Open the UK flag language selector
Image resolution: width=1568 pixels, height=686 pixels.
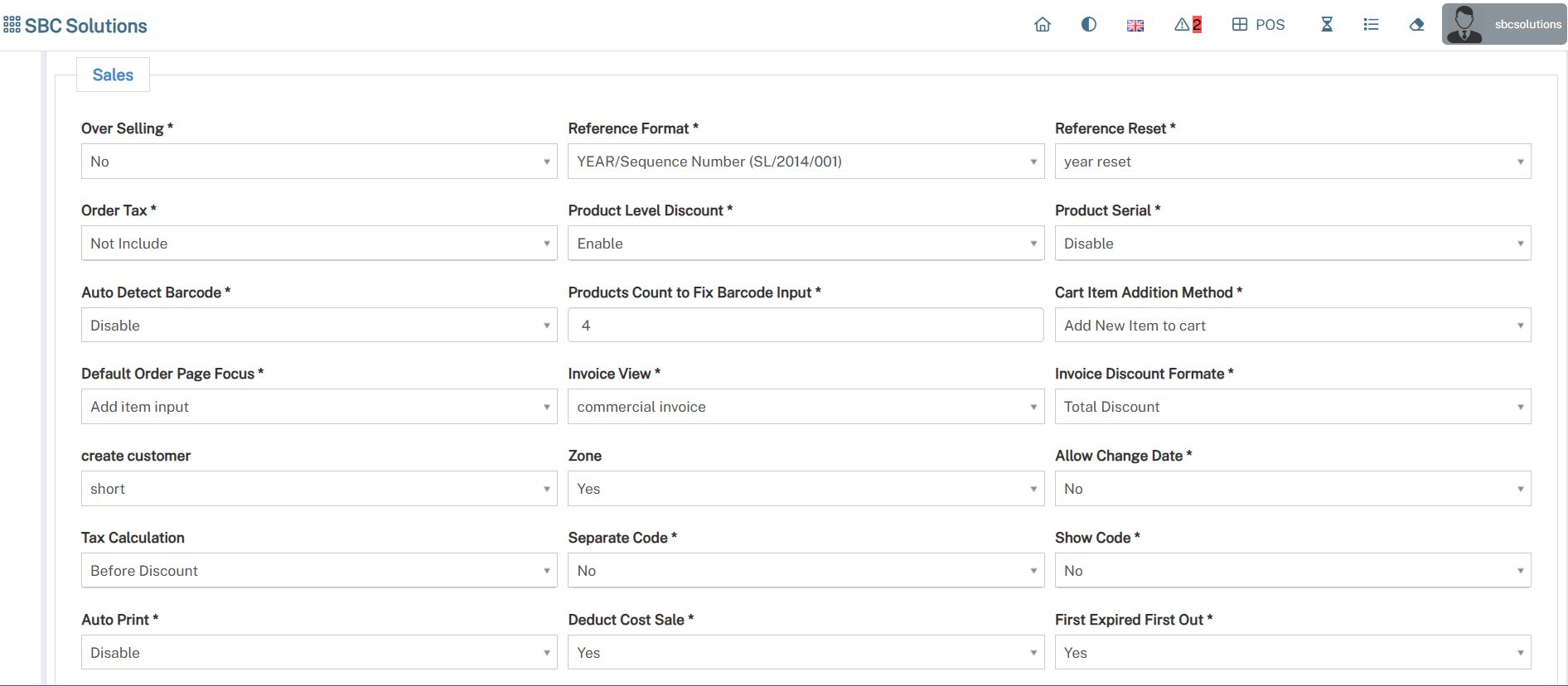(x=1135, y=26)
